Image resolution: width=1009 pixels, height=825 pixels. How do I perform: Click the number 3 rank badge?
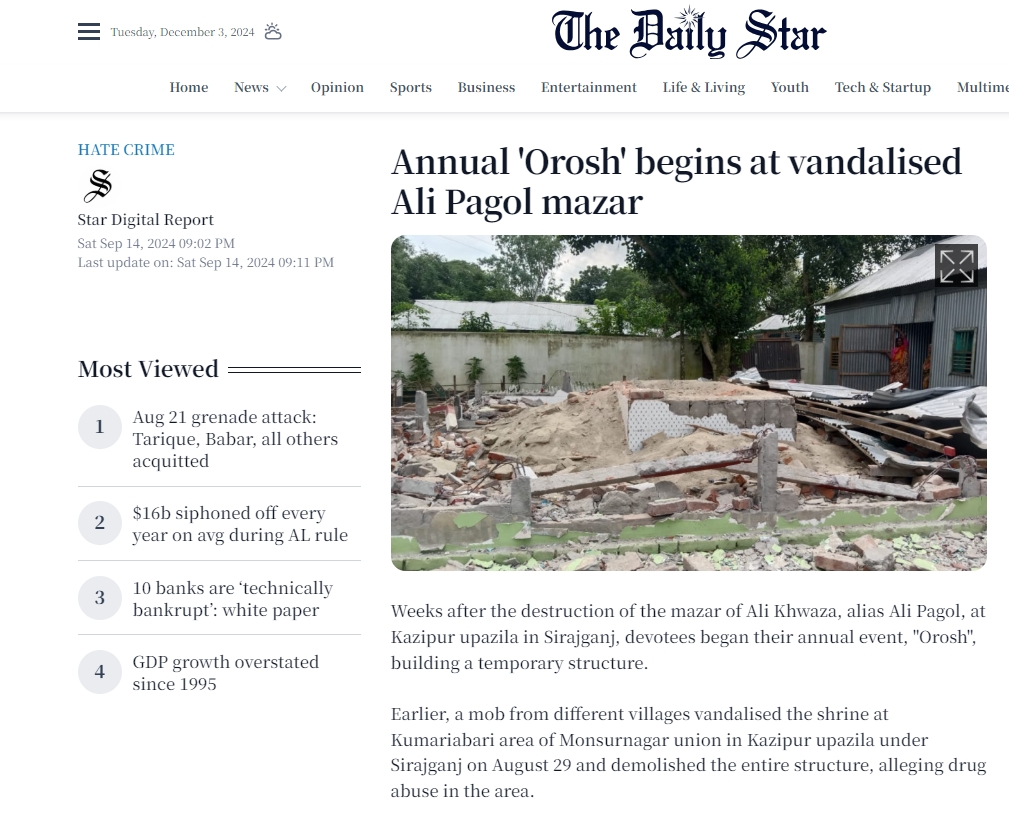(100, 598)
